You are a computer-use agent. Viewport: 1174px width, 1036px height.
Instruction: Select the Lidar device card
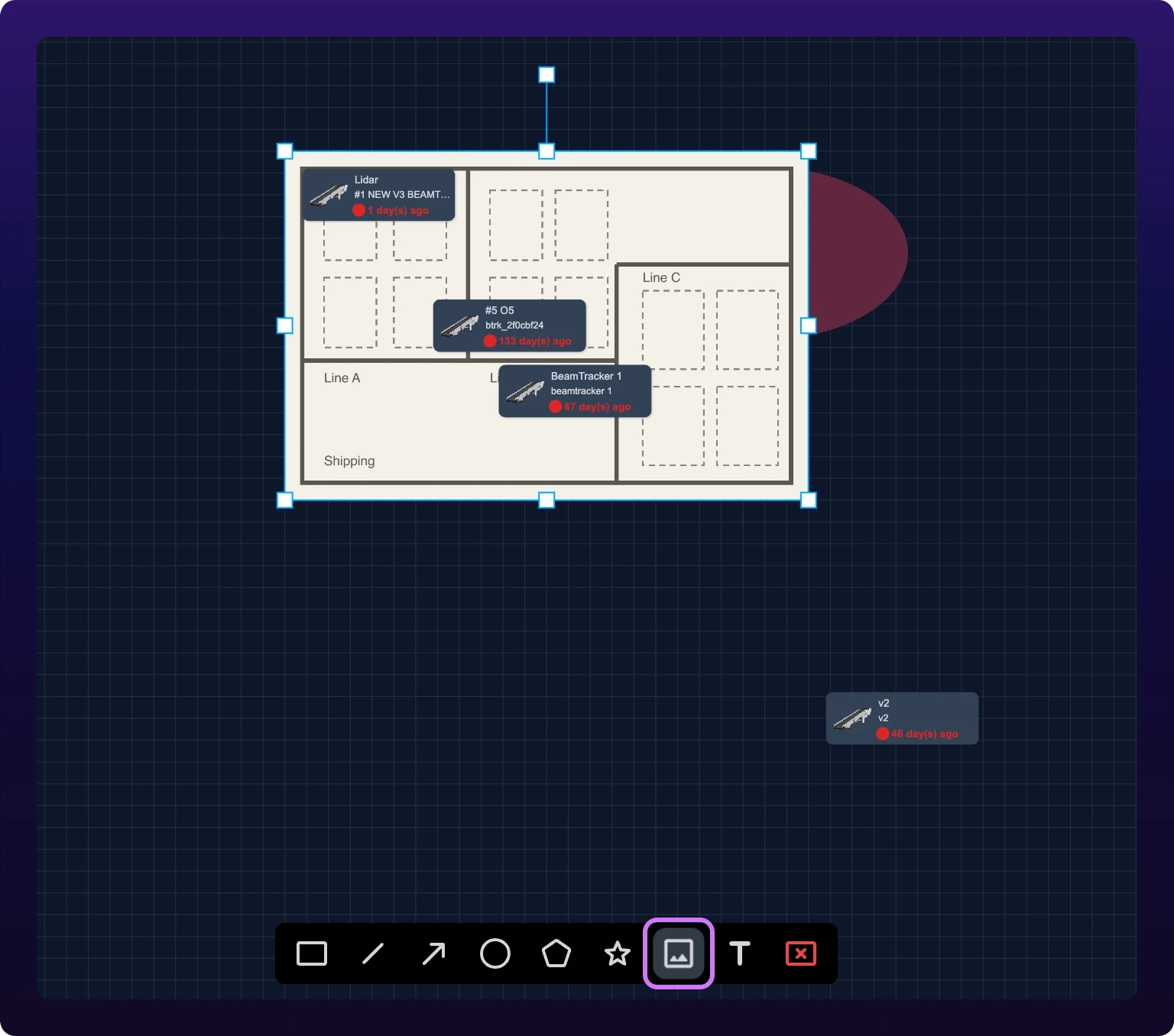click(379, 195)
